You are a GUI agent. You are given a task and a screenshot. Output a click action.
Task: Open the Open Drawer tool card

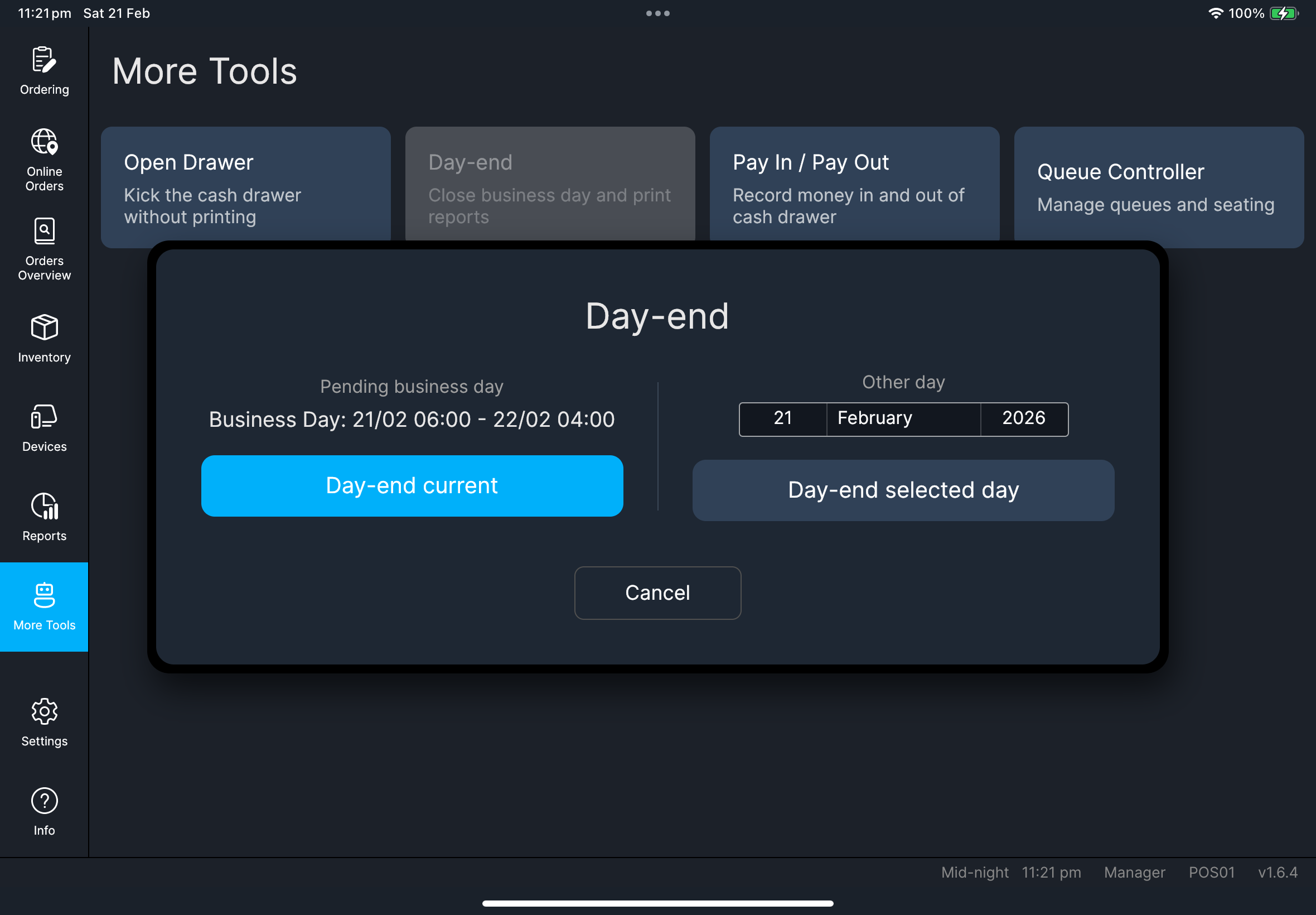pos(245,187)
